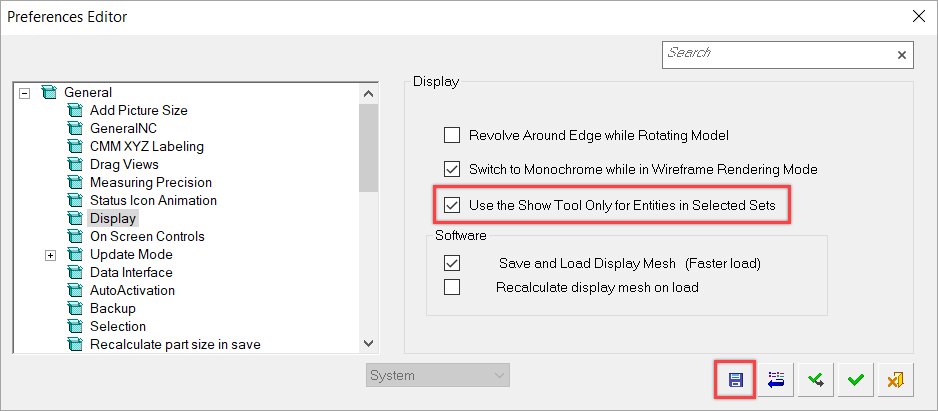Select the Measuring Precision tree item
Viewport: 938px width, 411px height.
(151, 182)
